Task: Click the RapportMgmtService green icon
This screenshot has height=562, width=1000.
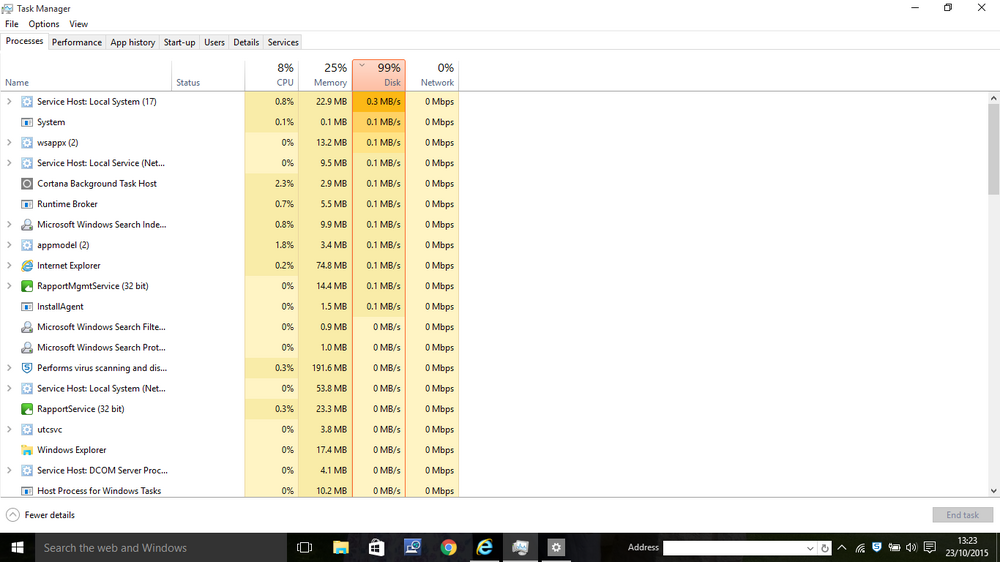Action: click(x=27, y=286)
